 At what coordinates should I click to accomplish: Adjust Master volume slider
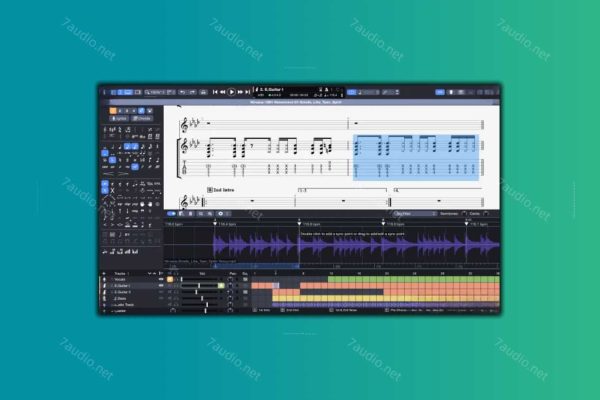coord(205,311)
